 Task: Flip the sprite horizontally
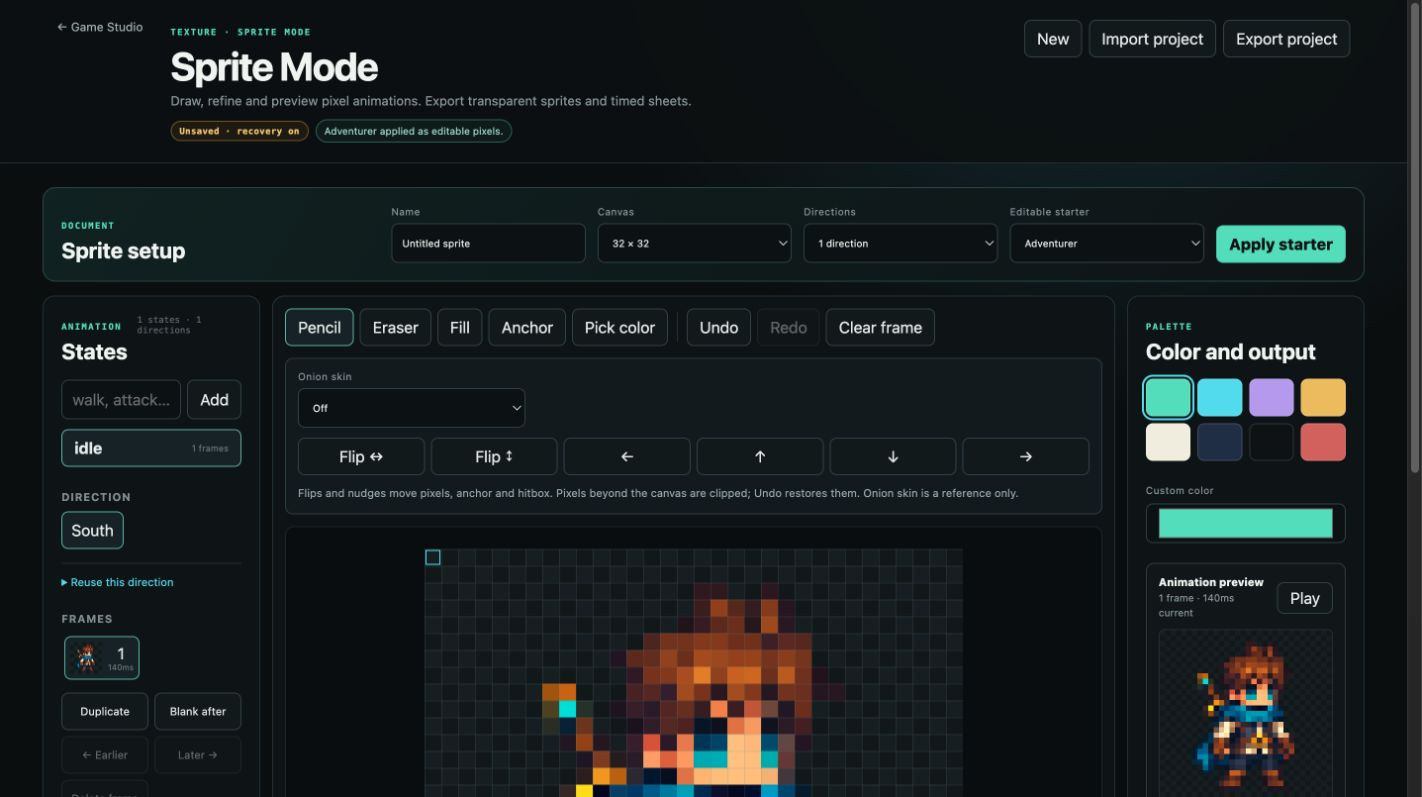point(361,456)
